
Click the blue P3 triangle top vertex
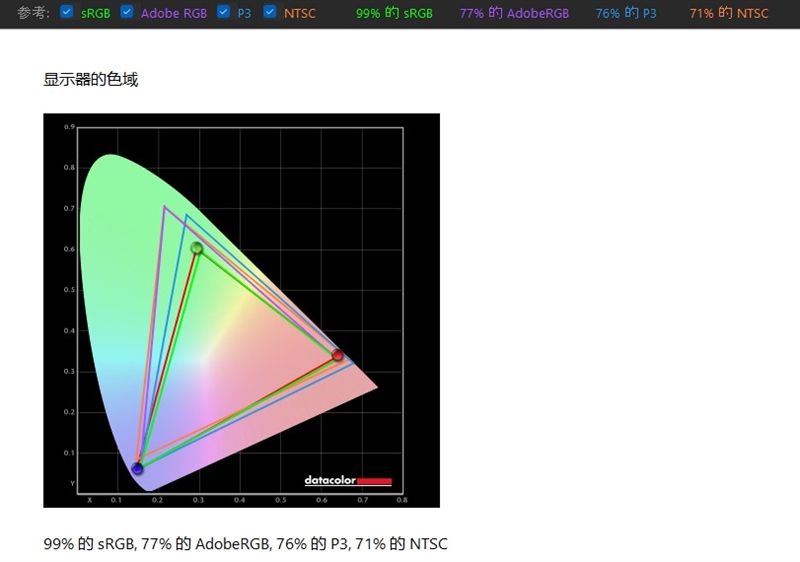[186, 215]
